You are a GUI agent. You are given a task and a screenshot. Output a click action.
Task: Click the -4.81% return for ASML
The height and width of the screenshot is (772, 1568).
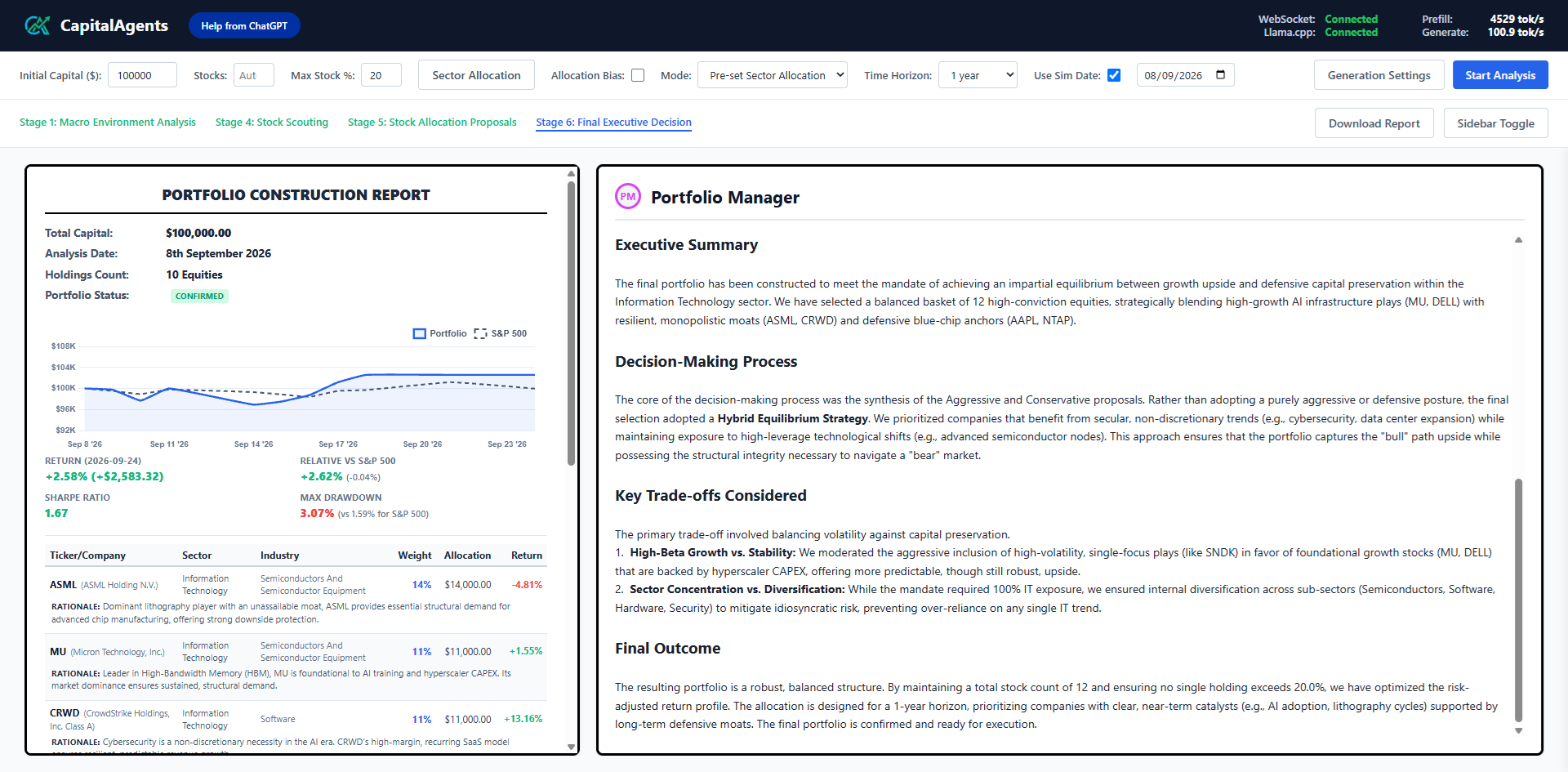click(x=527, y=585)
